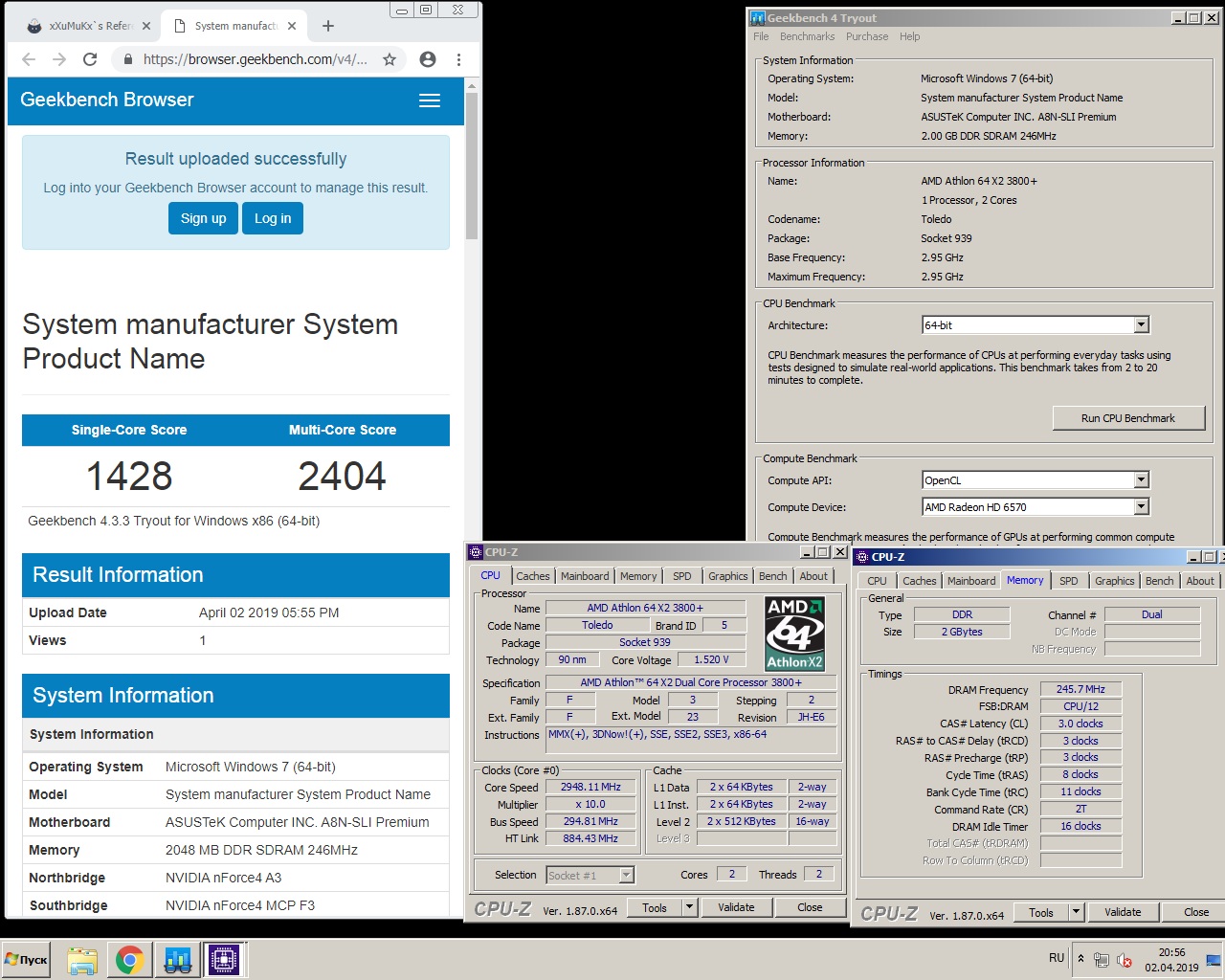This screenshot has height=980, width=1225.
Task: Open the Benchmarks menu in Geekbench
Action: click(807, 36)
